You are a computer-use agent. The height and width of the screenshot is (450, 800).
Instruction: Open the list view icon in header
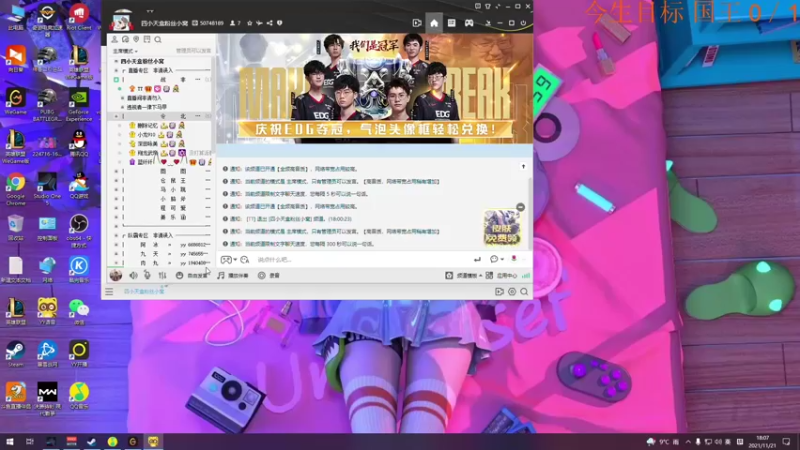[452, 23]
